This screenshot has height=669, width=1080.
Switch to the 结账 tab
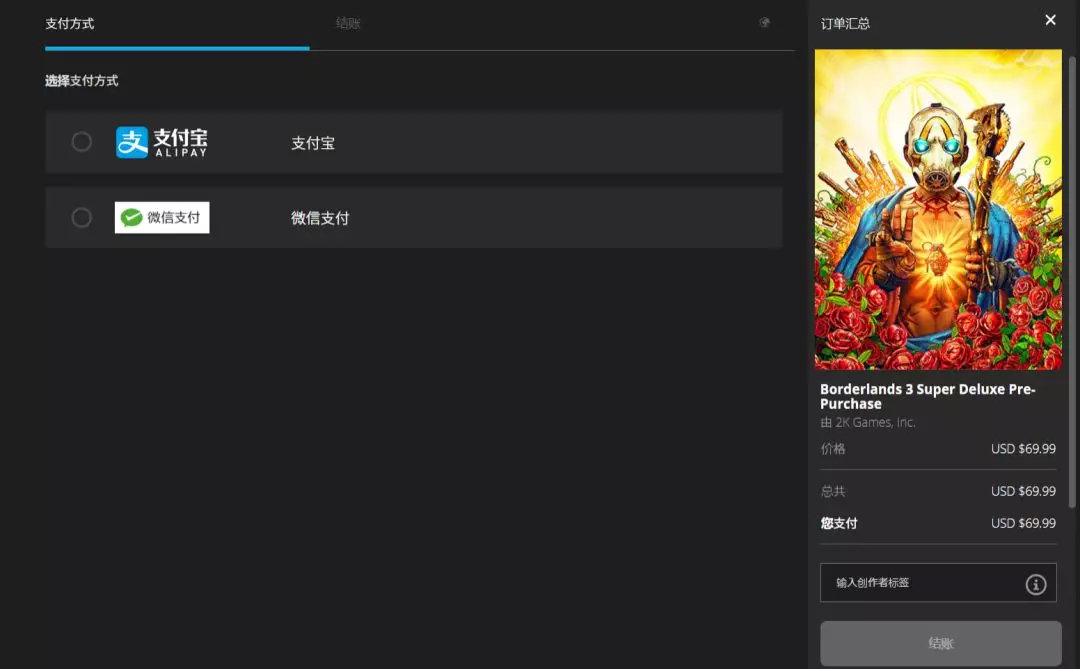348,22
